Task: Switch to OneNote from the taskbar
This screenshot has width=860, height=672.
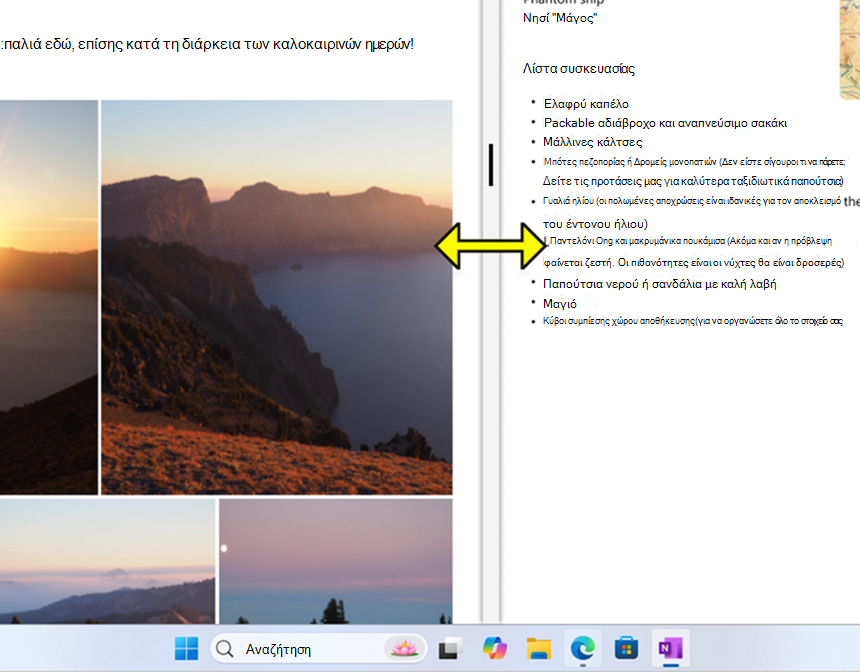Action: [x=670, y=649]
